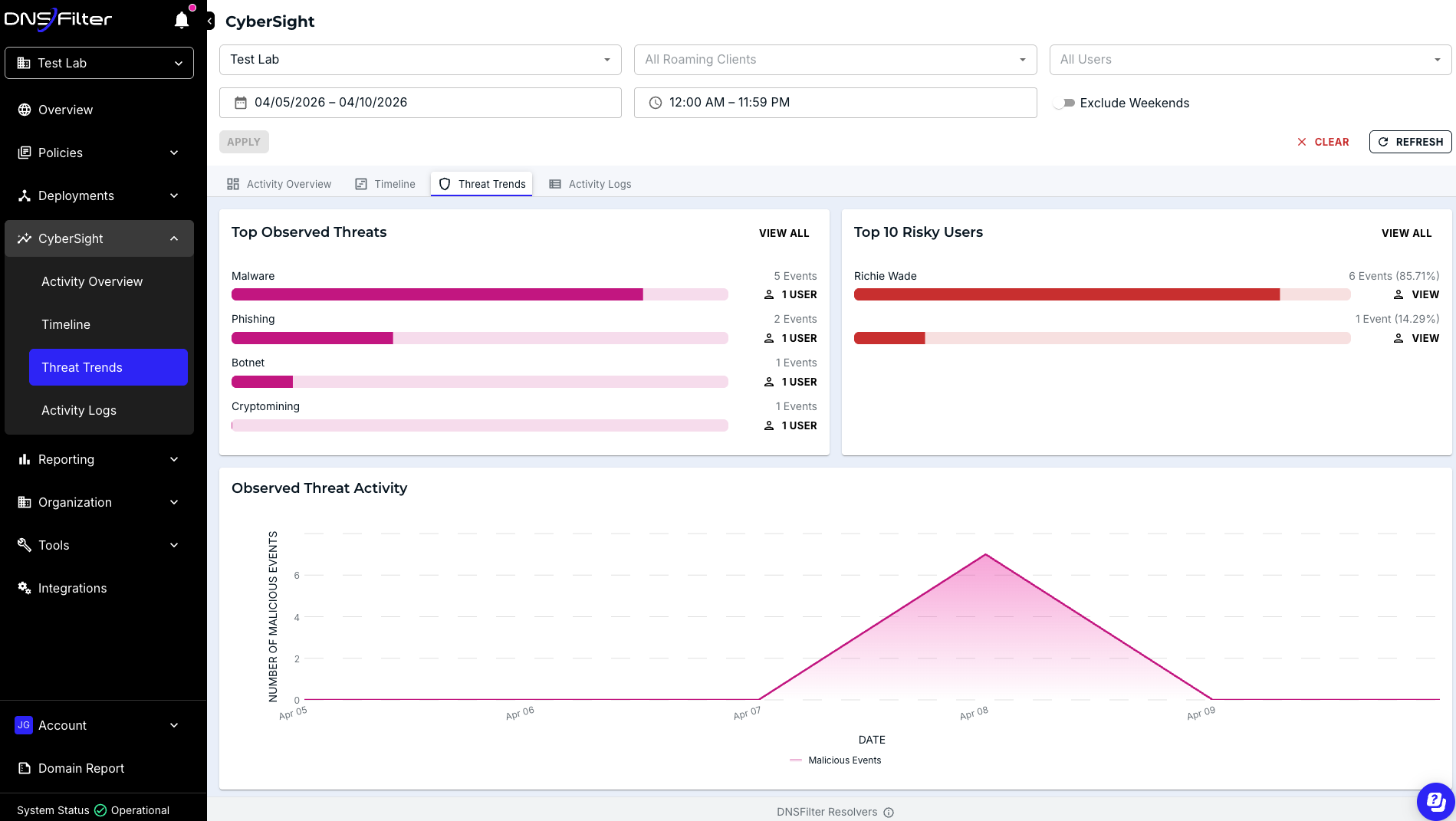Switch to the Activity Logs tab
The width and height of the screenshot is (1456, 821).
[x=590, y=184]
